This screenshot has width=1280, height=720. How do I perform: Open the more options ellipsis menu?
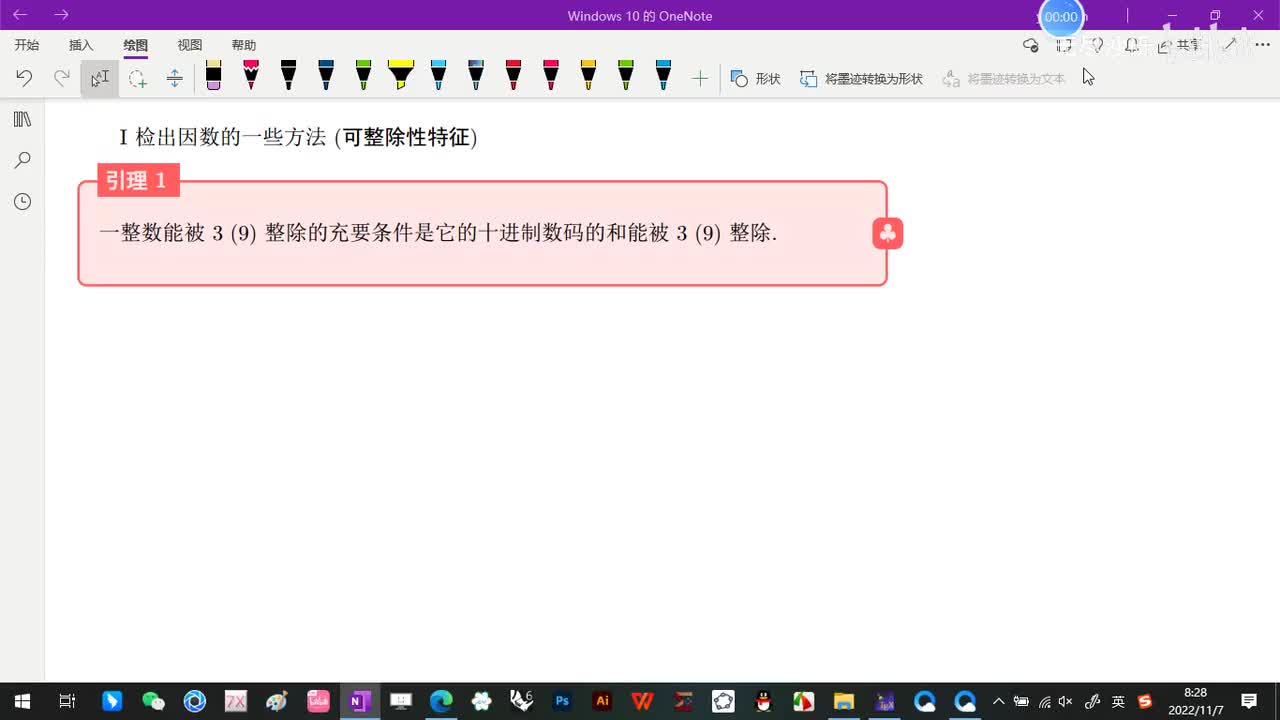1262,45
